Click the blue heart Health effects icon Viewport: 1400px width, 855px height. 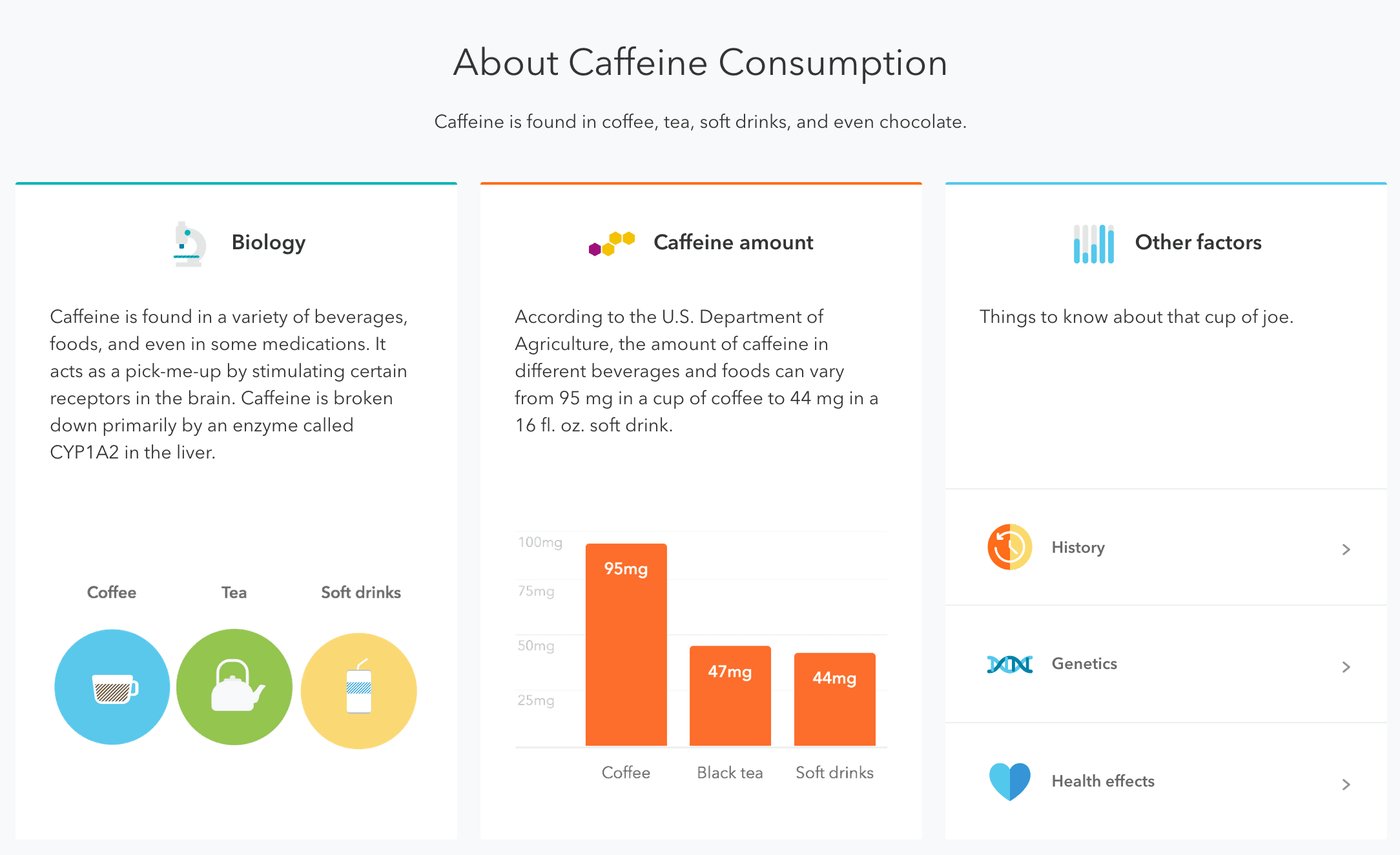(1010, 781)
